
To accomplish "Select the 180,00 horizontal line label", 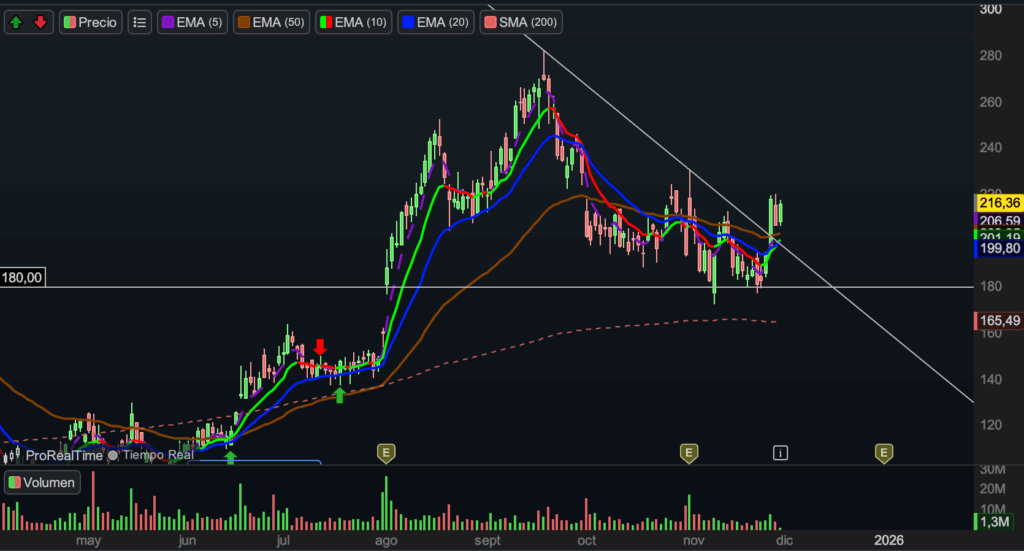I will click(x=21, y=278).
